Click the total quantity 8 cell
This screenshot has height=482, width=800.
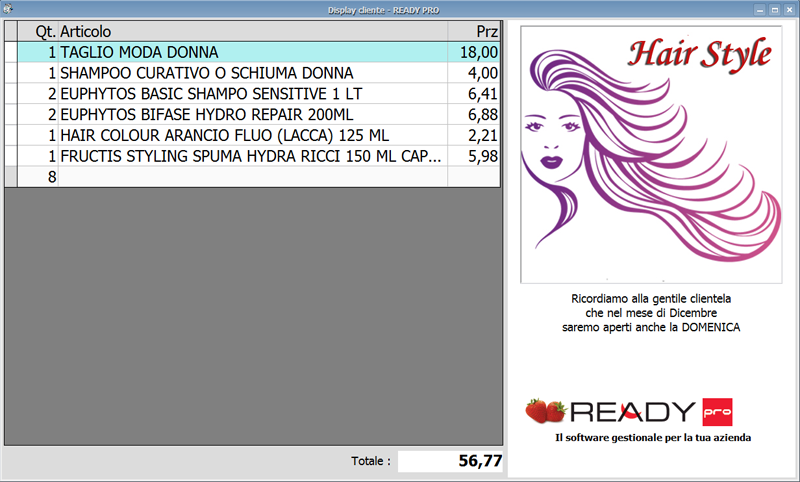[x=38, y=177]
